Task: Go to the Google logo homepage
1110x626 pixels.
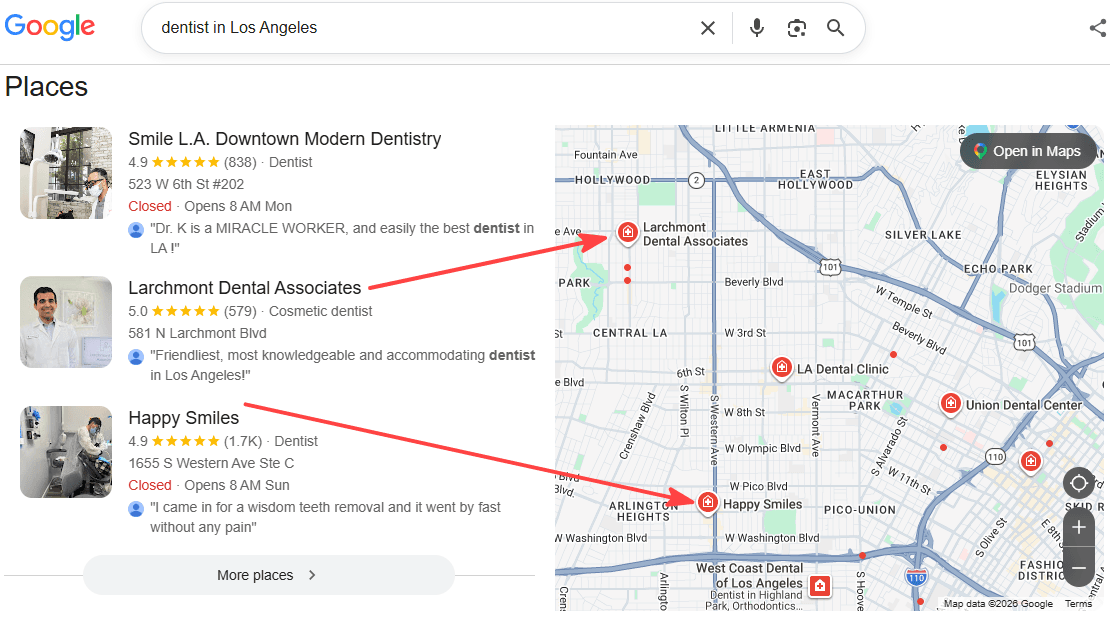Action: (50, 27)
